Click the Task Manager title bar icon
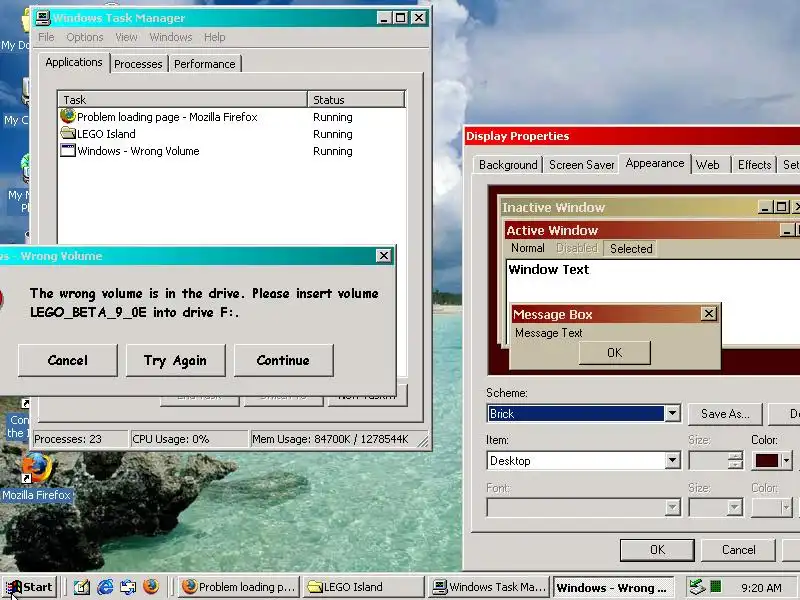 43,18
